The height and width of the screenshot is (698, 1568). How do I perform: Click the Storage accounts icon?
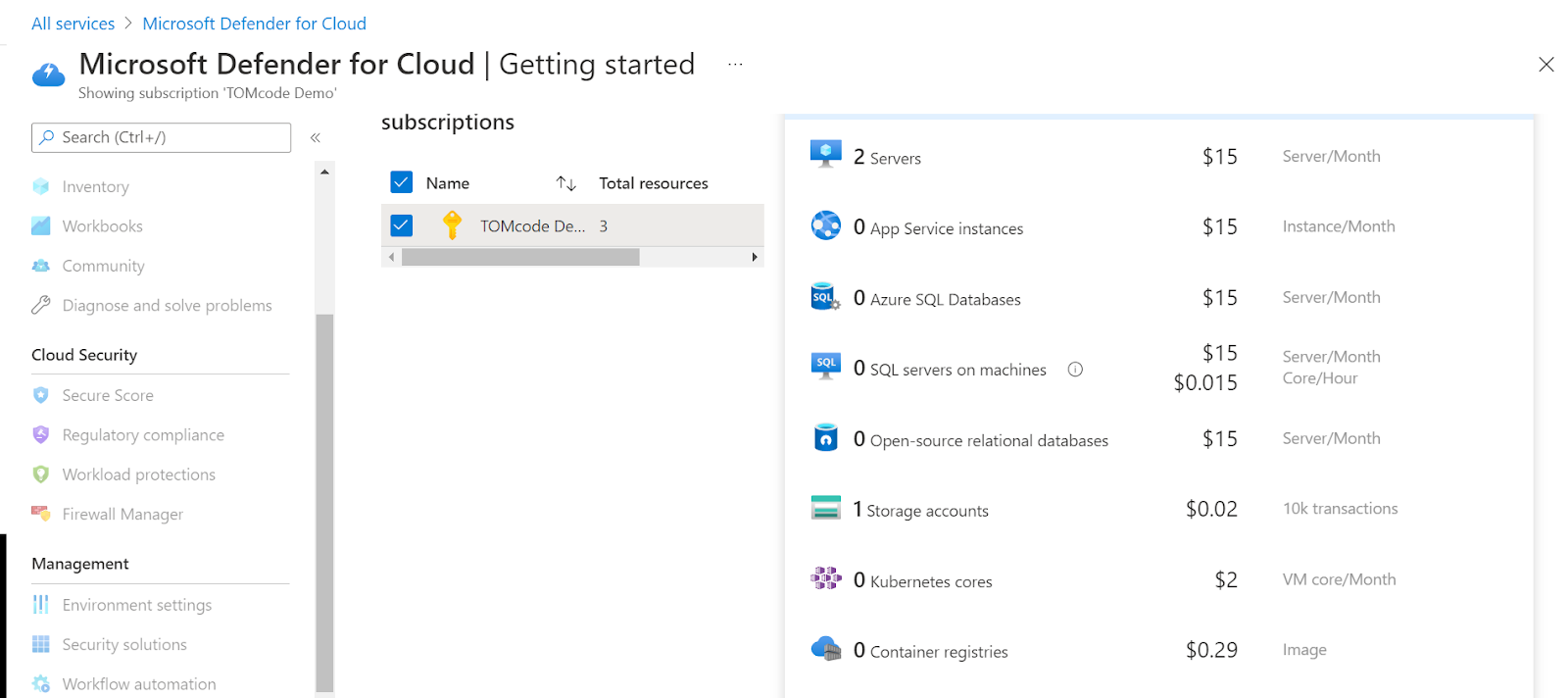click(826, 508)
